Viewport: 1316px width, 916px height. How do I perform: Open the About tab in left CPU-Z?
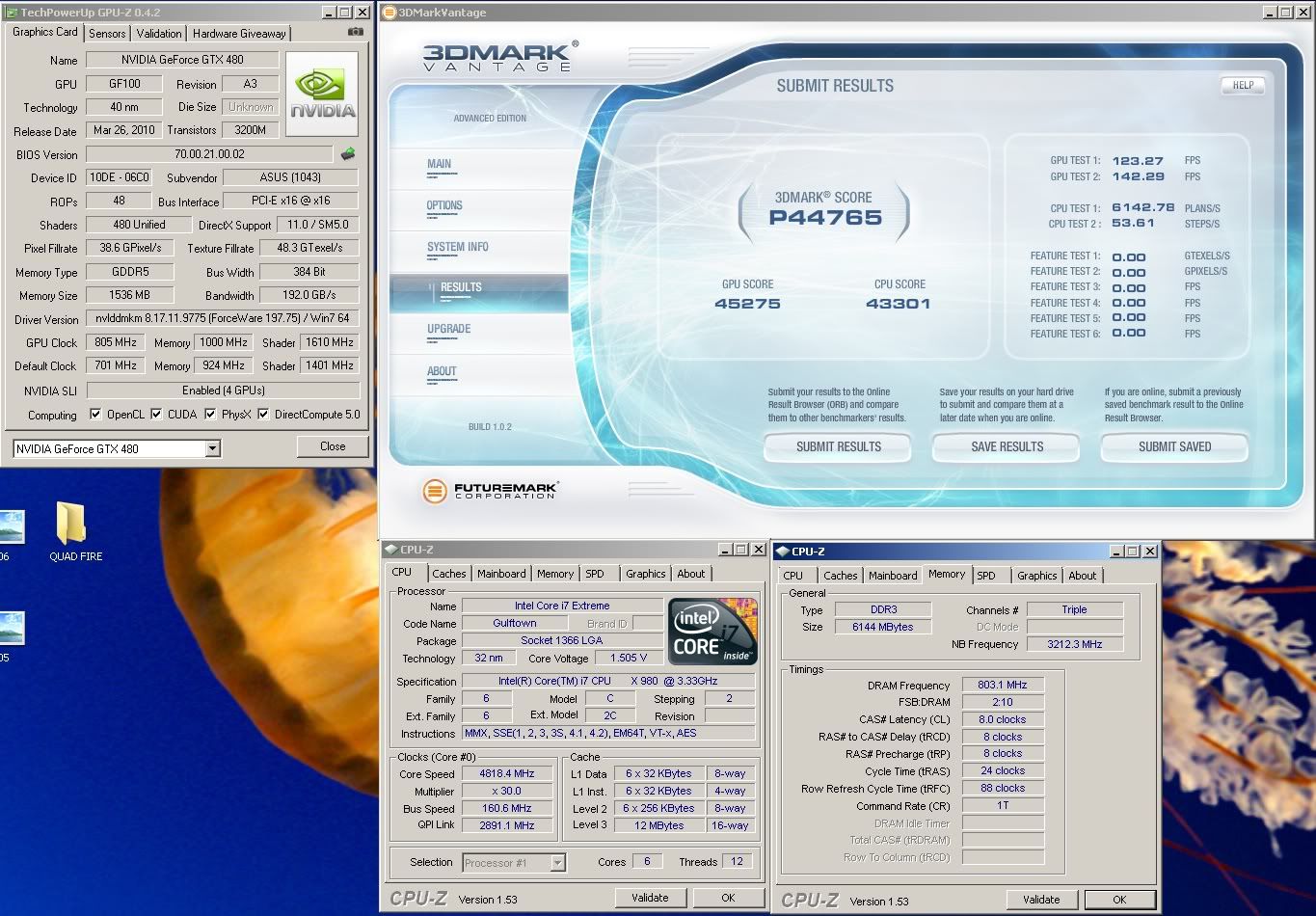tap(690, 574)
